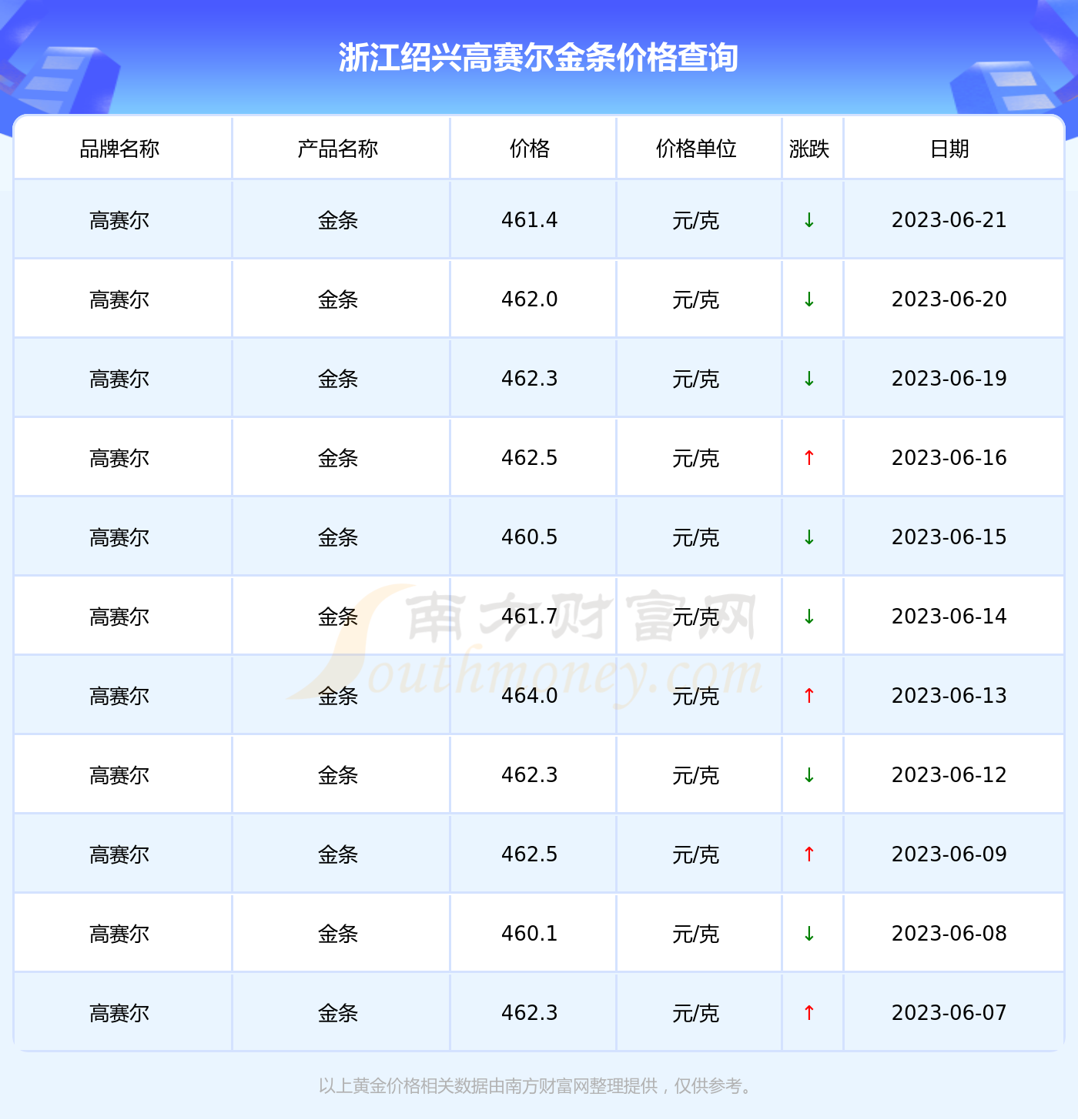Select the price 461.4
This screenshot has height=1120, width=1078.
coord(530,220)
